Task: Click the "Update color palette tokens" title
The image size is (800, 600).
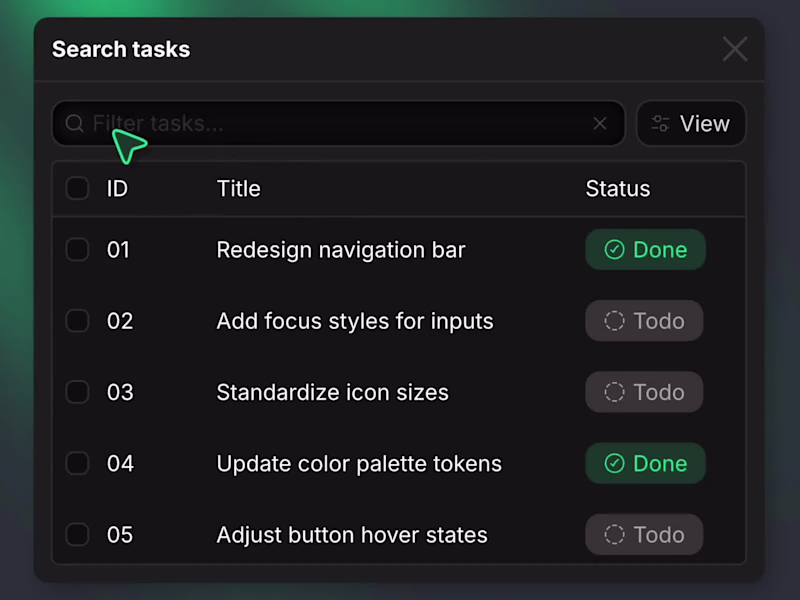Action: (x=358, y=464)
